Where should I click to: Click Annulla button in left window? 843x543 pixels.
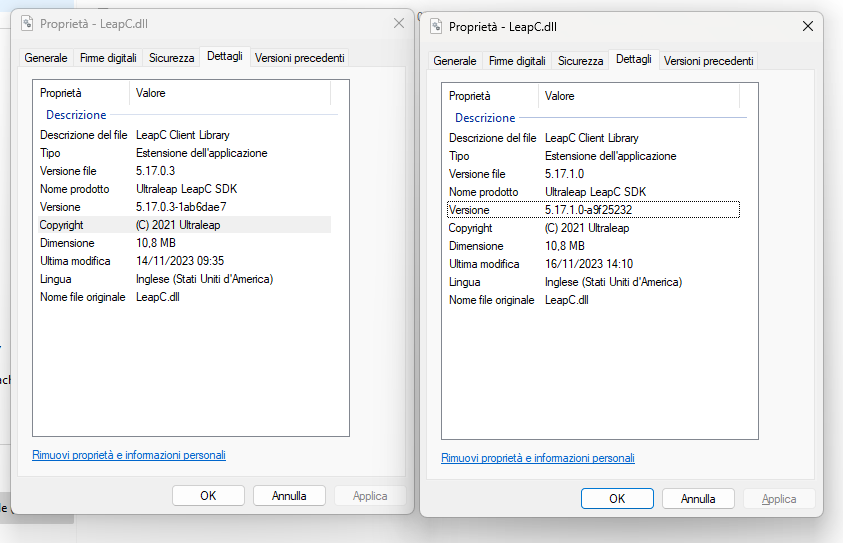[x=289, y=496]
